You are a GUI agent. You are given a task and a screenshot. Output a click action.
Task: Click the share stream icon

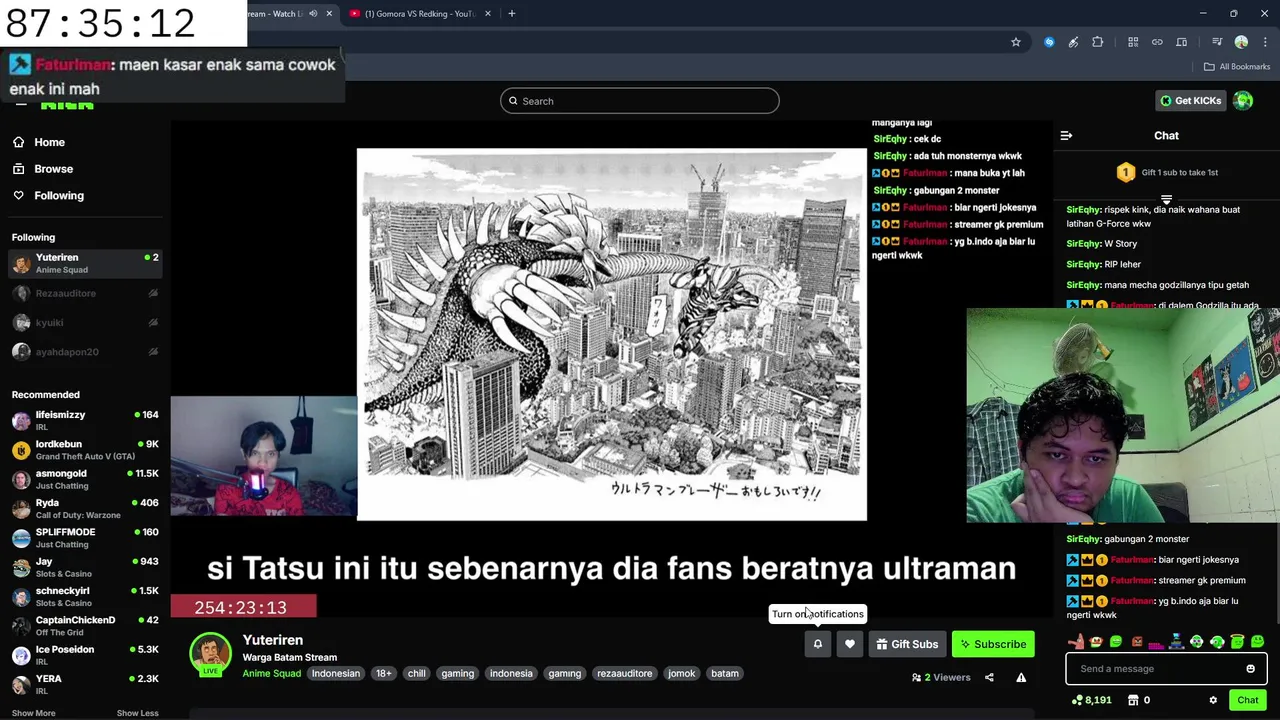[x=989, y=677]
